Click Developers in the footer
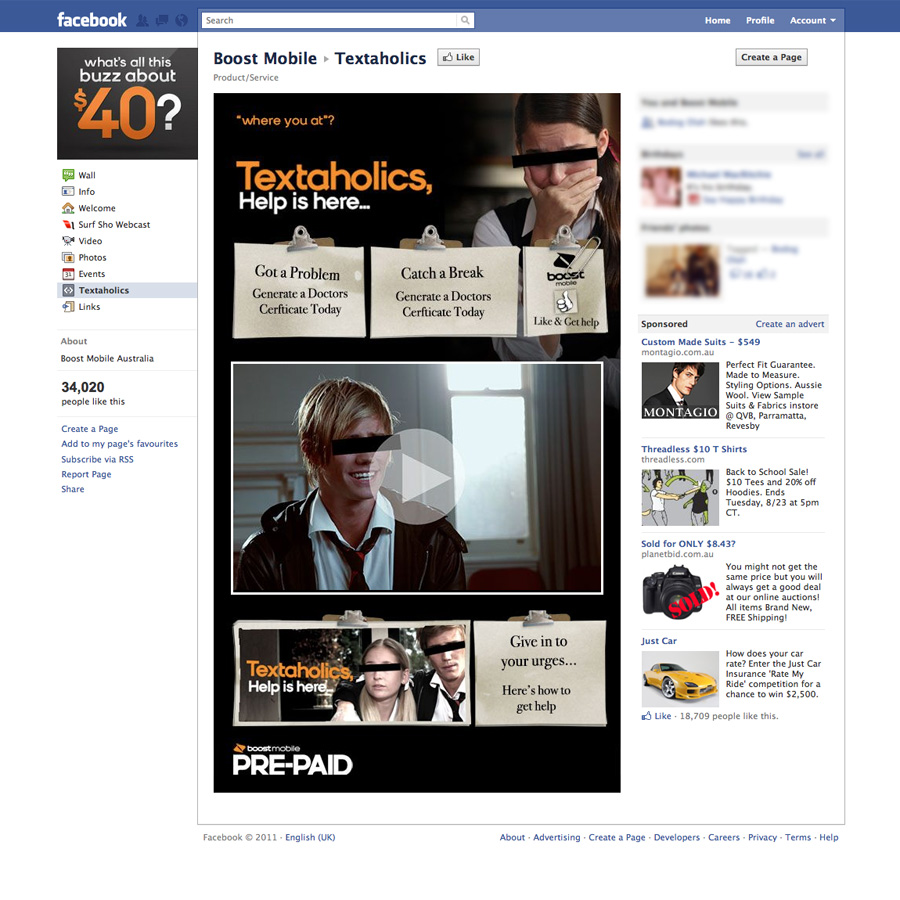The width and height of the screenshot is (900, 900). pyautogui.click(x=677, y=837)
